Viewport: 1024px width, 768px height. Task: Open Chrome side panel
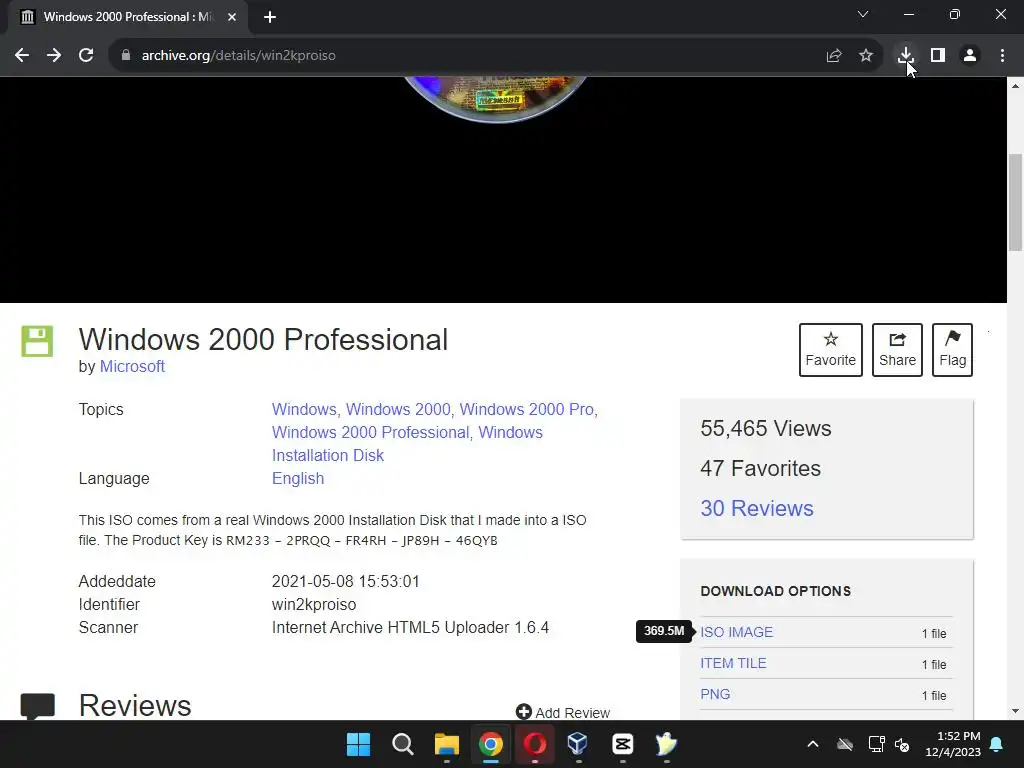tap(938, 56)
